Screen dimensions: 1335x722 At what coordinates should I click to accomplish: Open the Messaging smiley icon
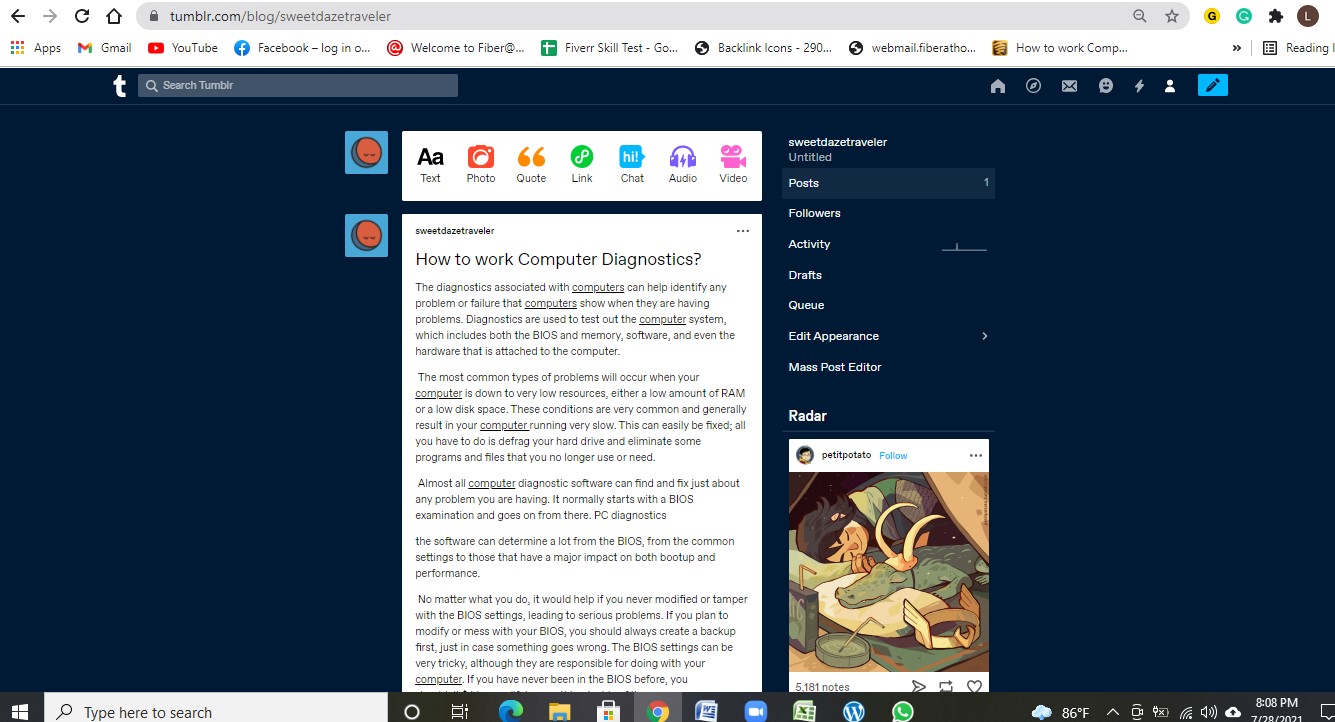1105,86
